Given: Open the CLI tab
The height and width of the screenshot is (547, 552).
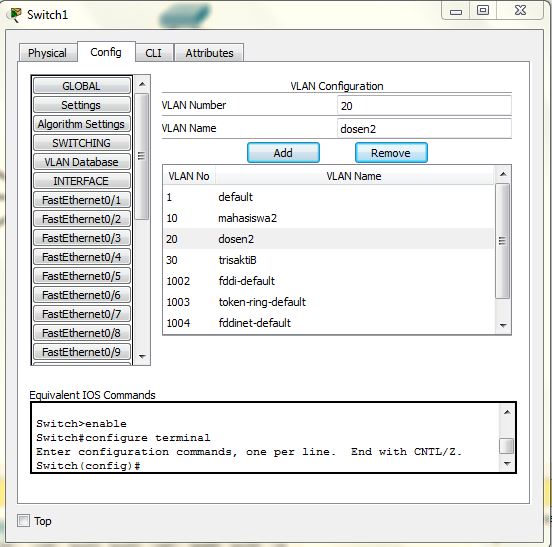Looking at the screenshot, I should coord(153,53).
